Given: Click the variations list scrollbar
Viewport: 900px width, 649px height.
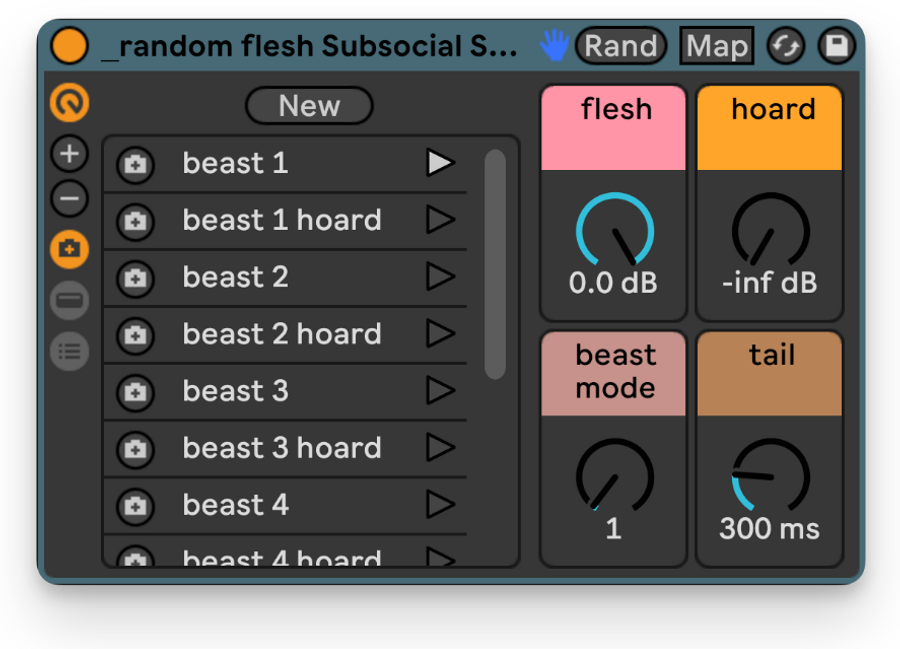Looking at the screenshot, I should pyautogui.click(x=495, y=264).
